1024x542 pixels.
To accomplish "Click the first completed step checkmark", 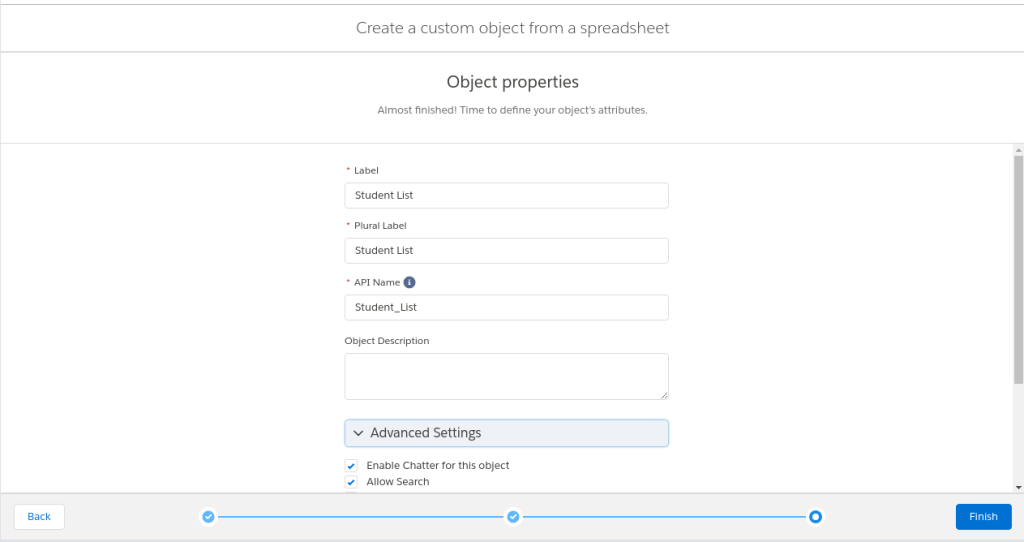I will point(208,517).
